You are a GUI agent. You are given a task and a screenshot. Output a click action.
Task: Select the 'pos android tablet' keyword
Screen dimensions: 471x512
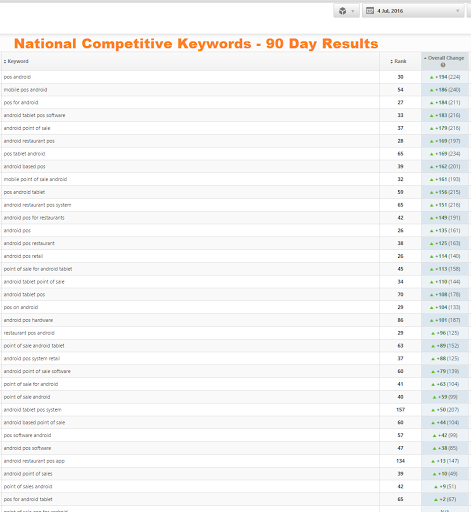(24, 192)
